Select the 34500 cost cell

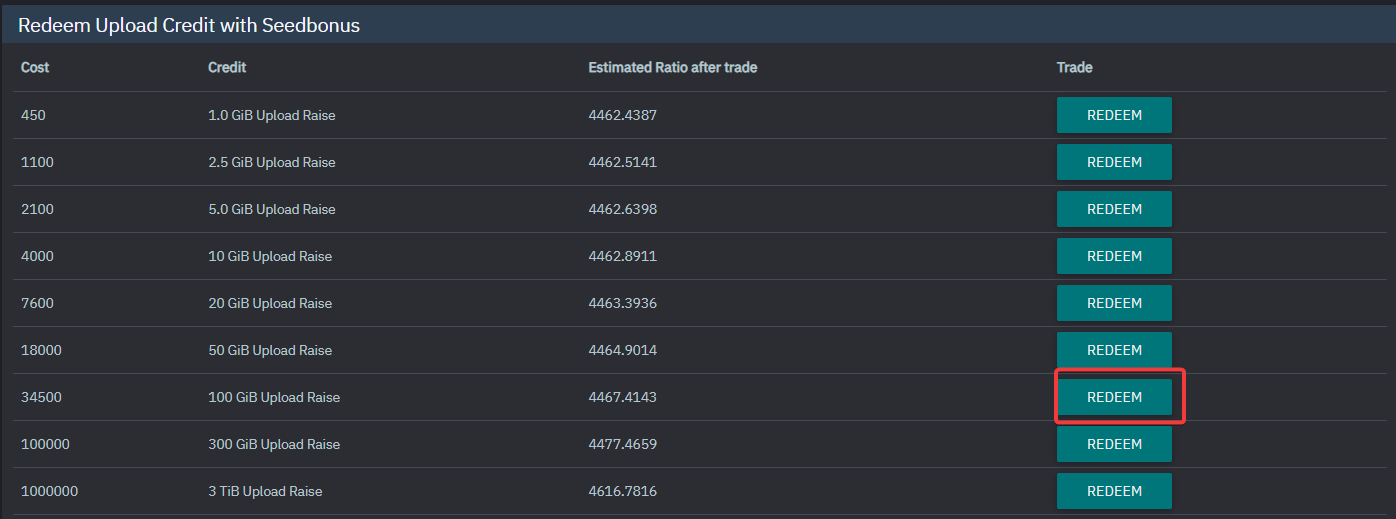coord(41,397)
